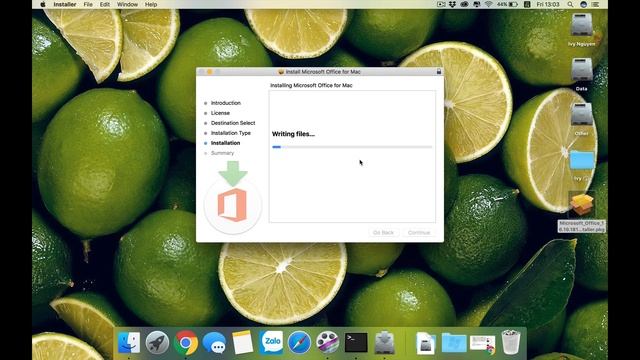Open the Edit menu
This screenshot has width=640, height=360.
104,4
